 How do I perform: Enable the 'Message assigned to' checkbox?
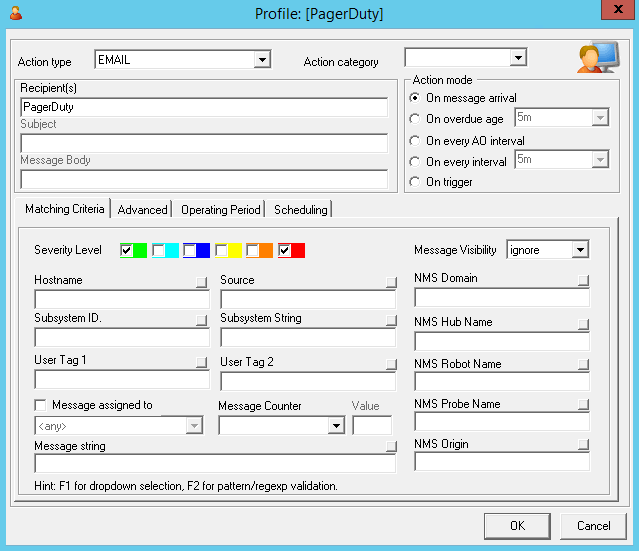(x=41, y=405)
